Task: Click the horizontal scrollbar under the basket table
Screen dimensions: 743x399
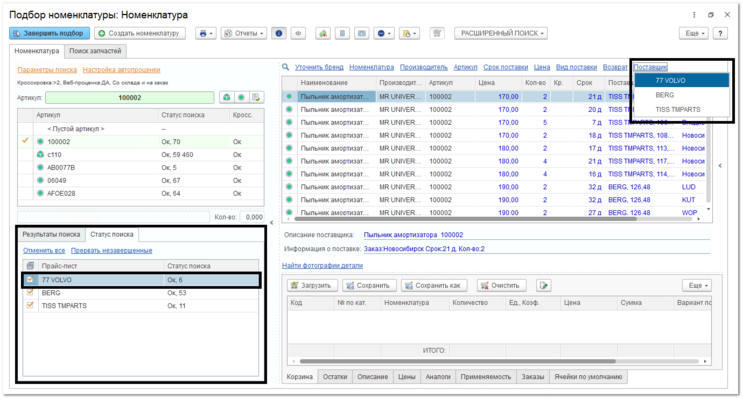Action: pos(457,361)
